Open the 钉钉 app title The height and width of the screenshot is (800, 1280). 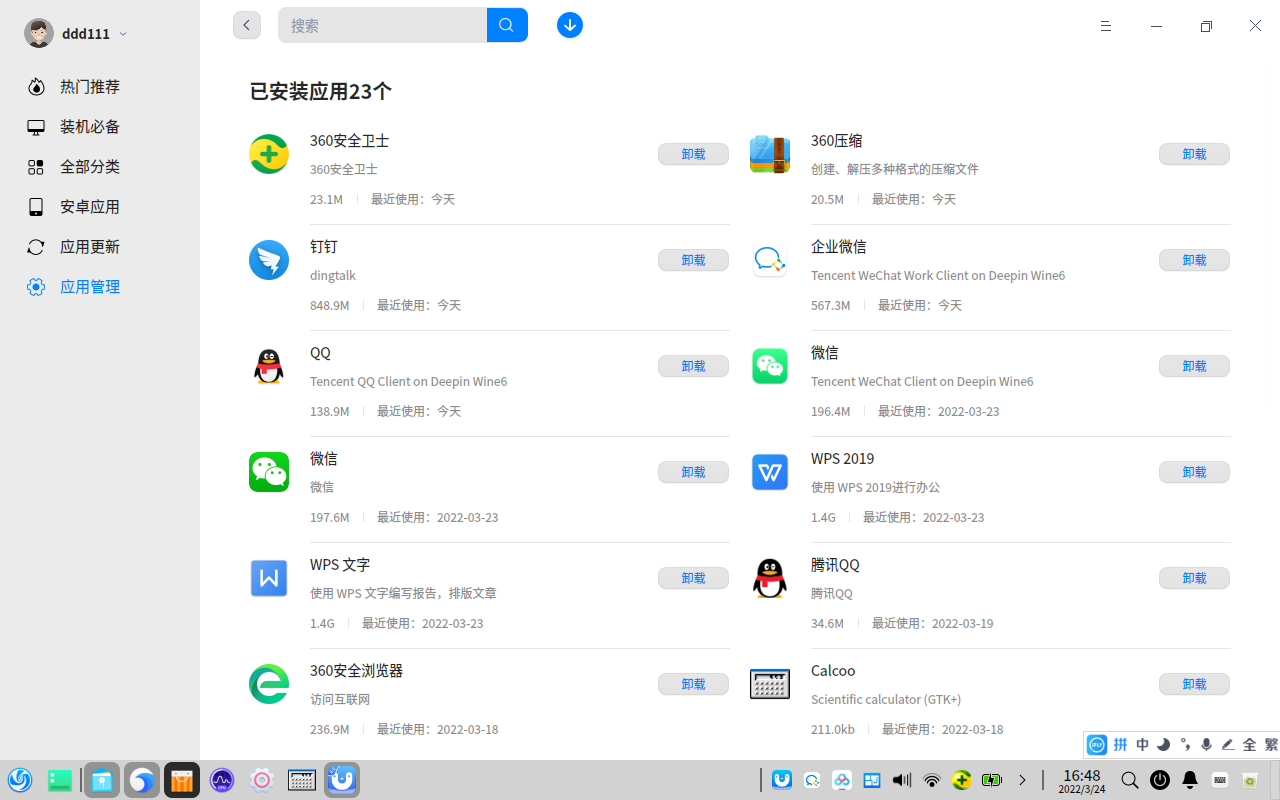coord(324,247)
